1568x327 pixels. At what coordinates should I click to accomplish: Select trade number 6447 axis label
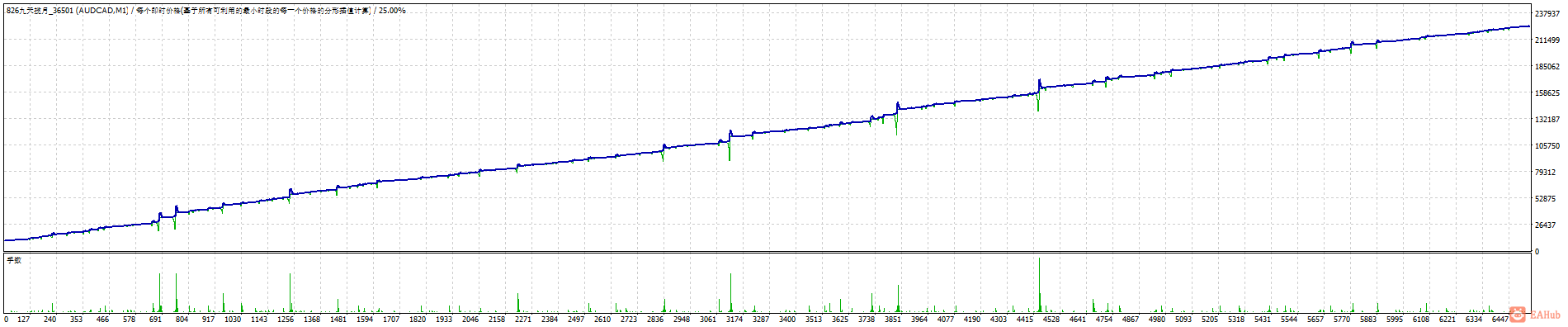tap(1500, 319)
